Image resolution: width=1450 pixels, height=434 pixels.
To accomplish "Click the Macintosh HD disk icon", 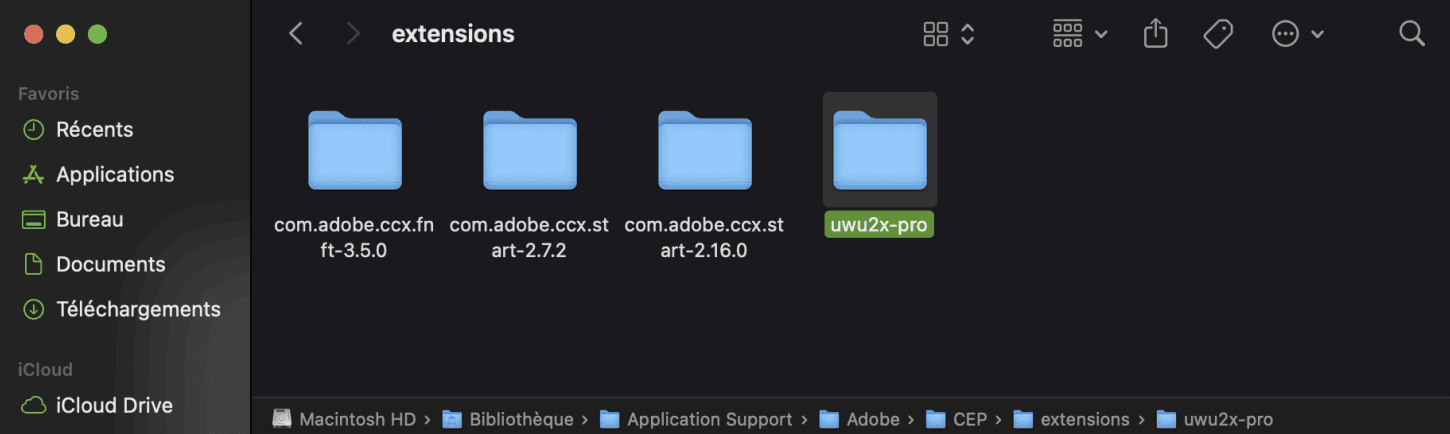I will [x=282, y=419].
